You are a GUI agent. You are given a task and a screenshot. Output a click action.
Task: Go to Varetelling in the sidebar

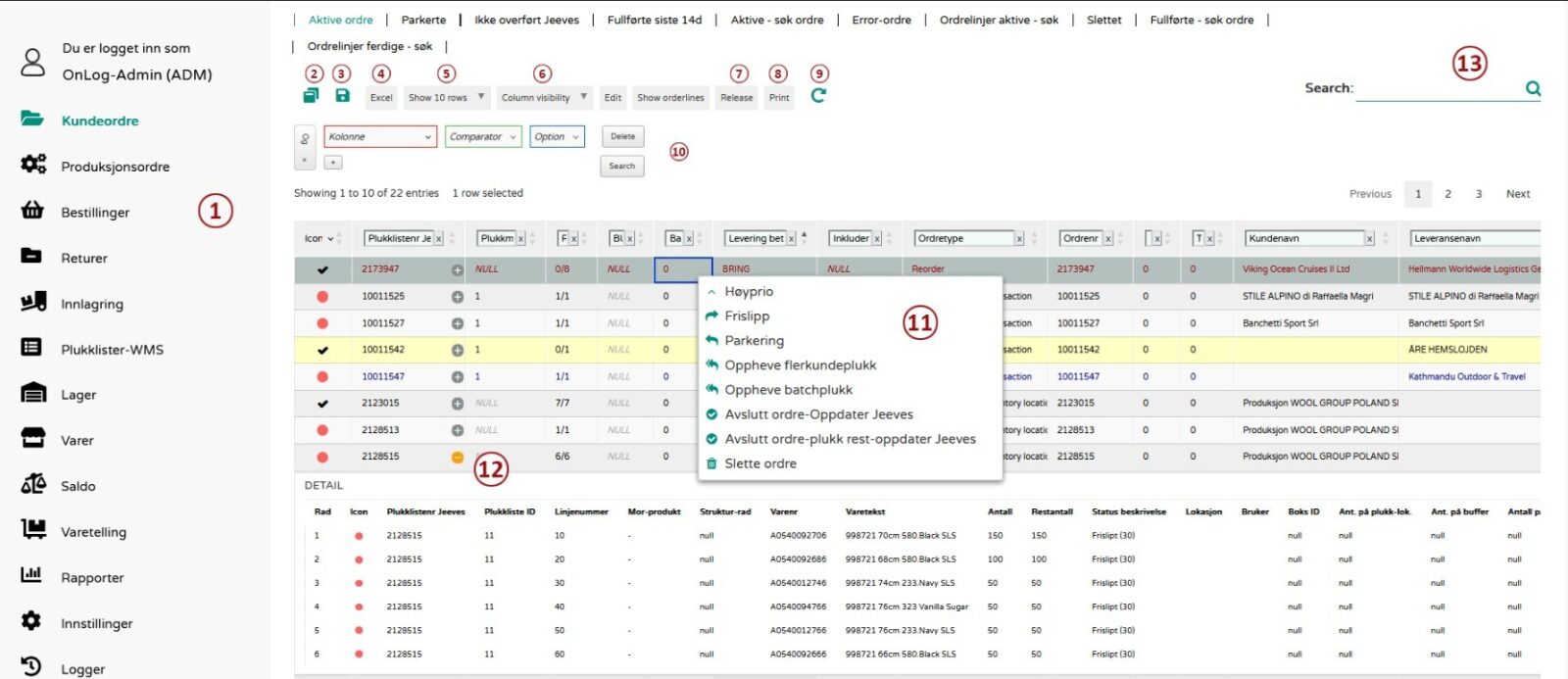(x=93, y=532)
